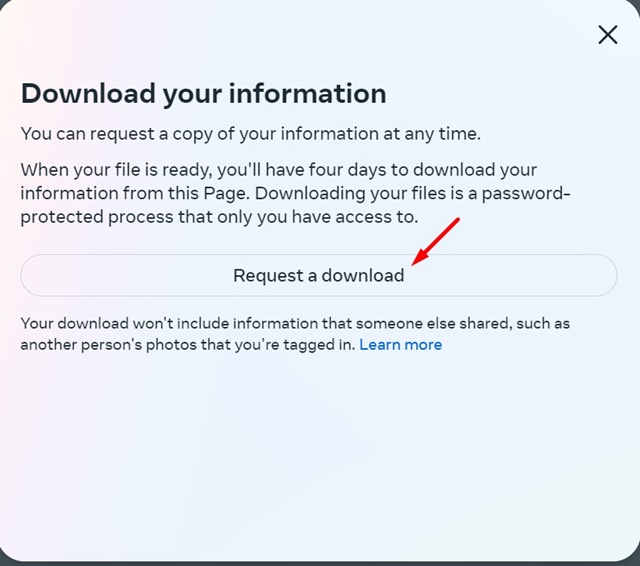Click the text about tagged photos
Screen dimensions: 640x566
tap(188, 345)
